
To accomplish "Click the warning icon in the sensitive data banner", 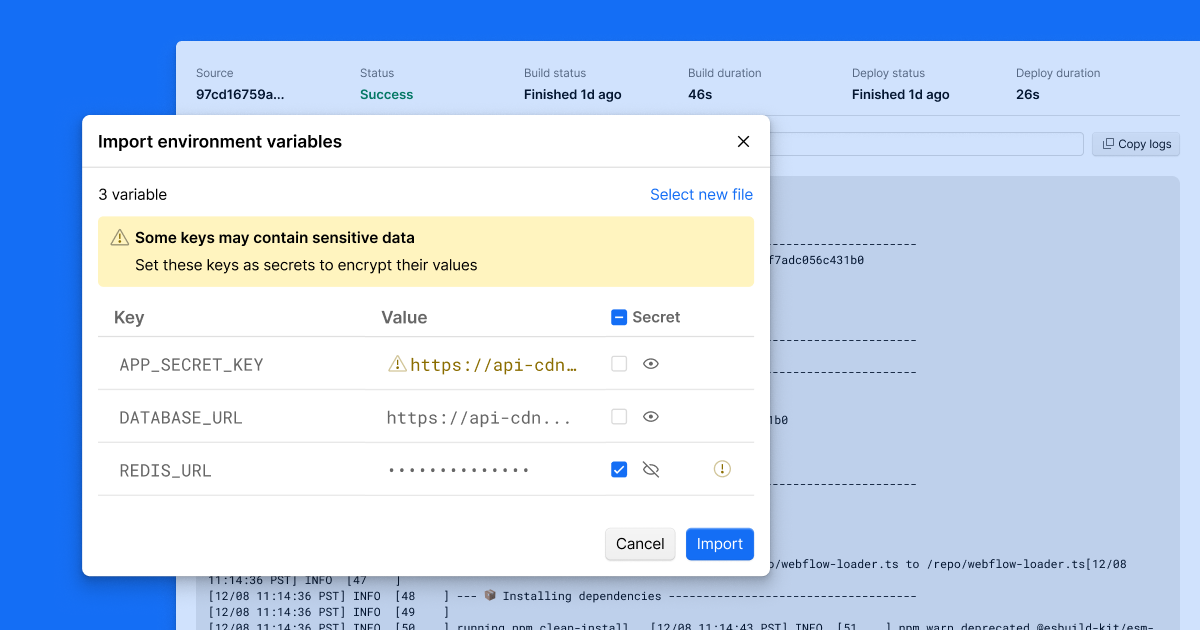I will 120,238.
